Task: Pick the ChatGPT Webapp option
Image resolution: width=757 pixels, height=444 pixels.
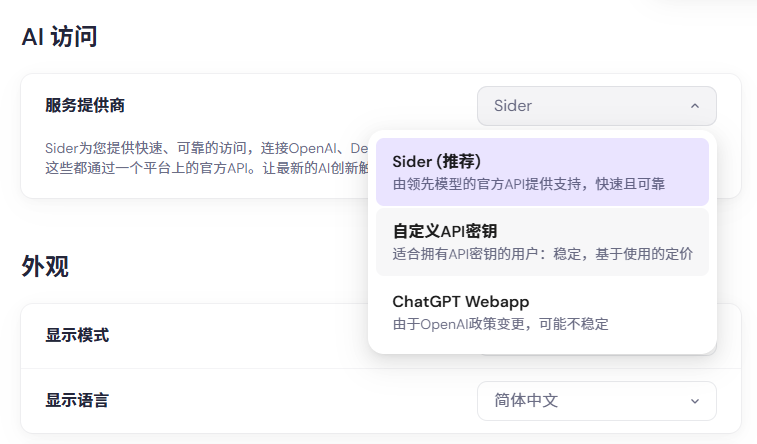Action: click(x=542, y=312)
